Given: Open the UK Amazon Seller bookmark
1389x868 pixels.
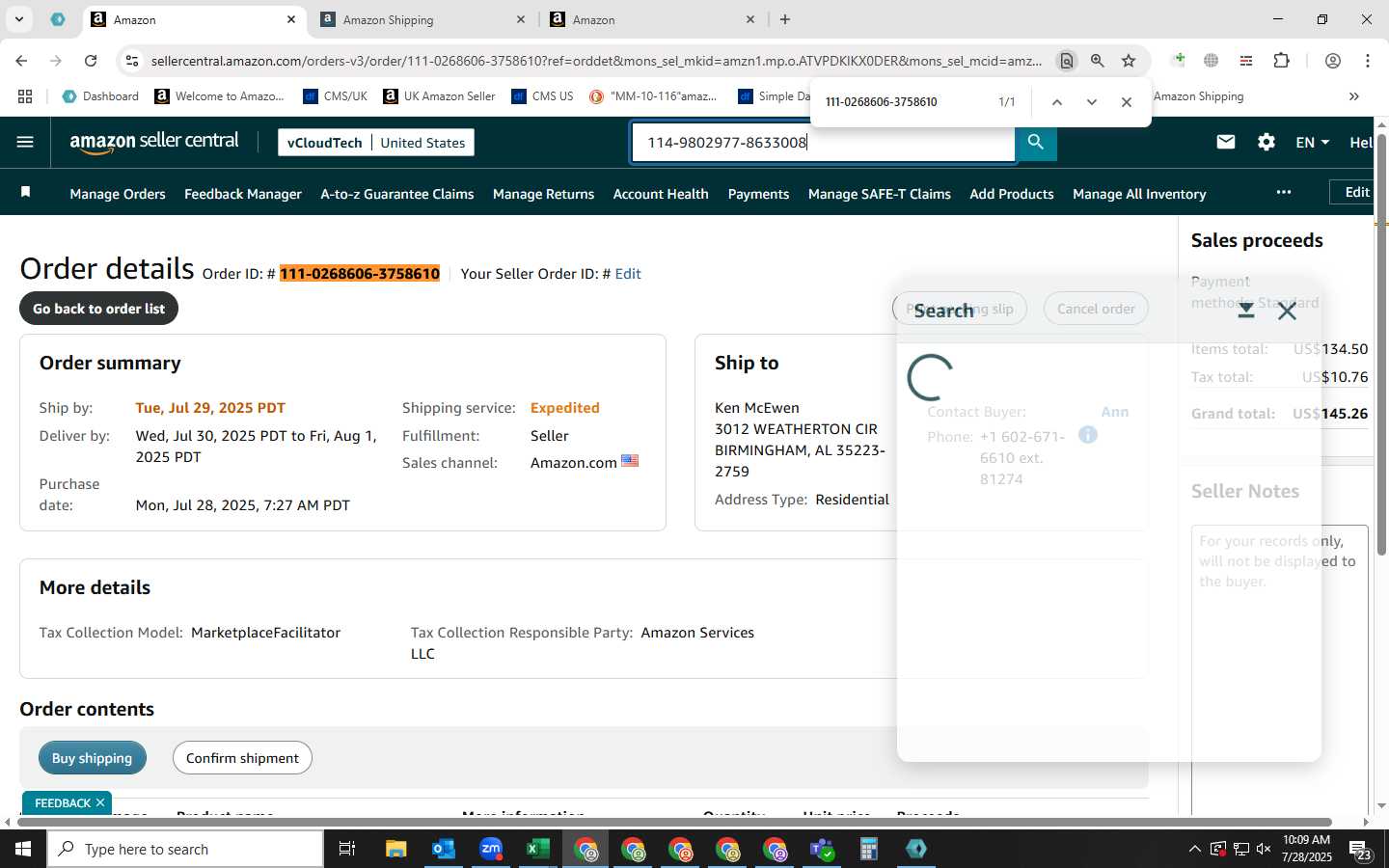Looking at the screenshot, I should pos(439,96).
